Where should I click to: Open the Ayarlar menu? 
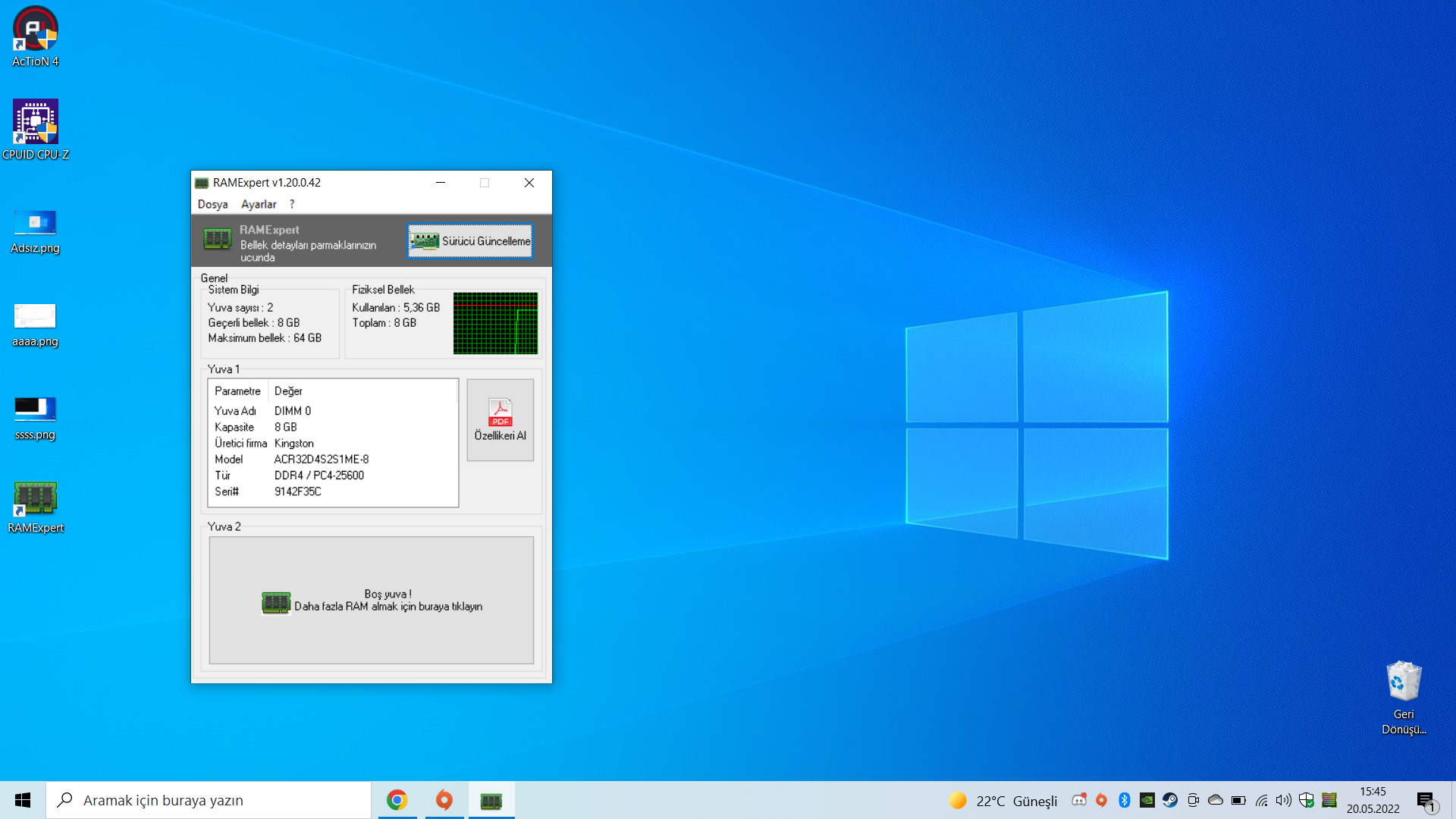tap(259, 204)
